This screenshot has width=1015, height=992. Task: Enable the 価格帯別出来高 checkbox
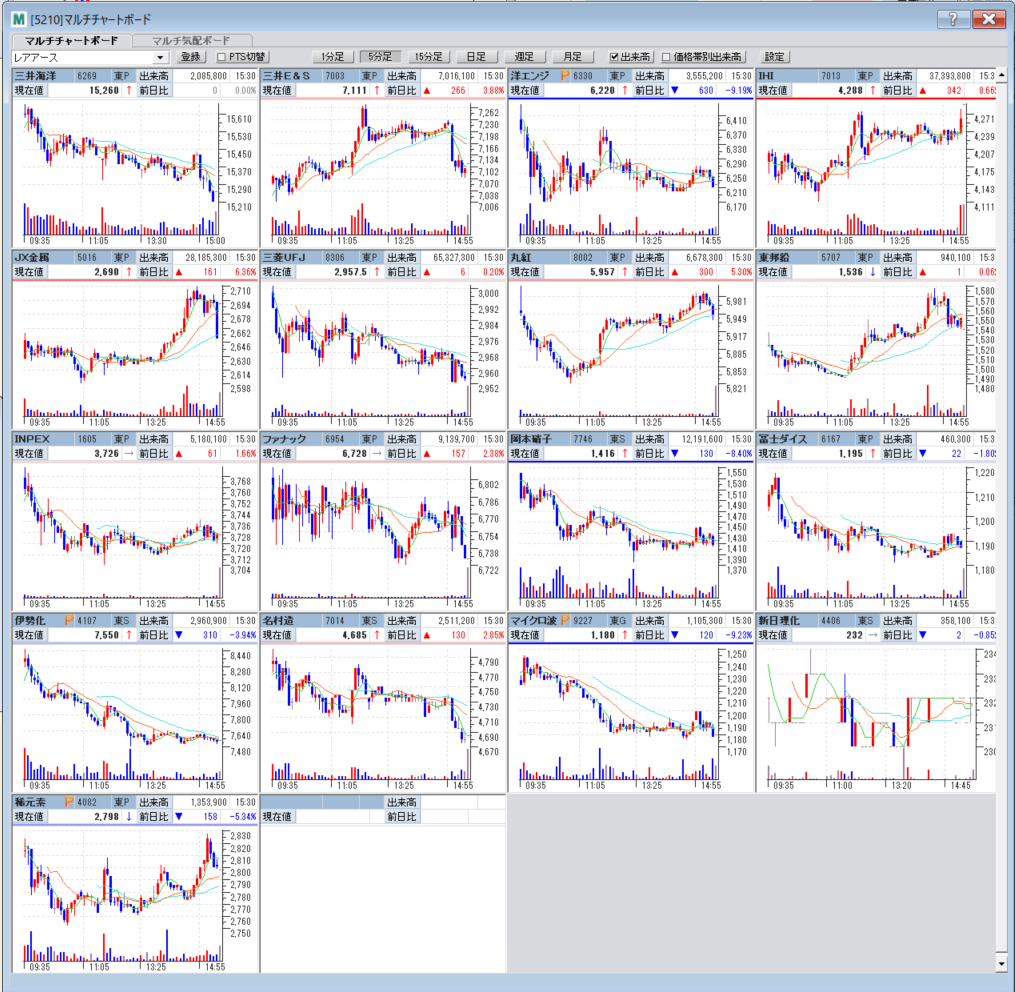pyautogui.click(x=667, y=57)
